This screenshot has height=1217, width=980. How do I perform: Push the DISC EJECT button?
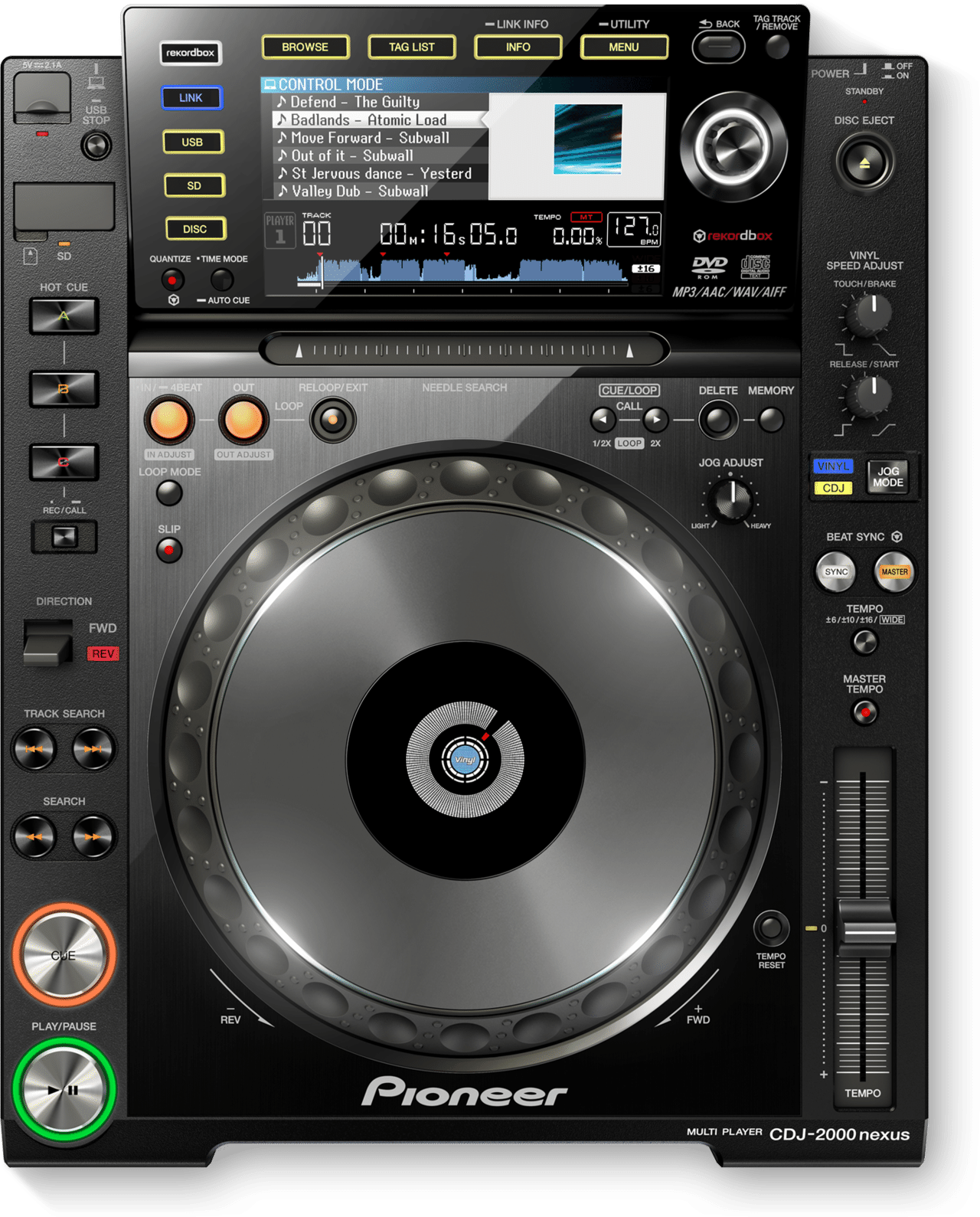(x=864, y=163)
